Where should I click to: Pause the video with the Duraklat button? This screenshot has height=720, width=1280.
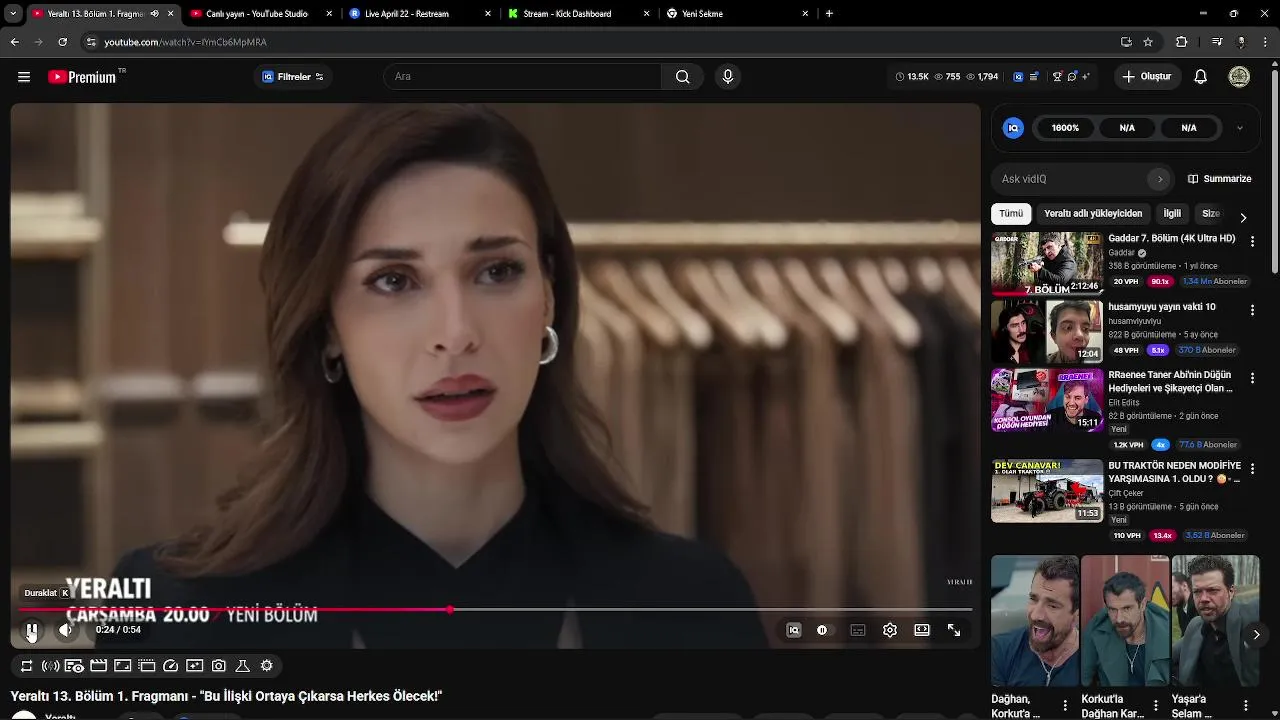pyautogui.click(x=32, y=630)
